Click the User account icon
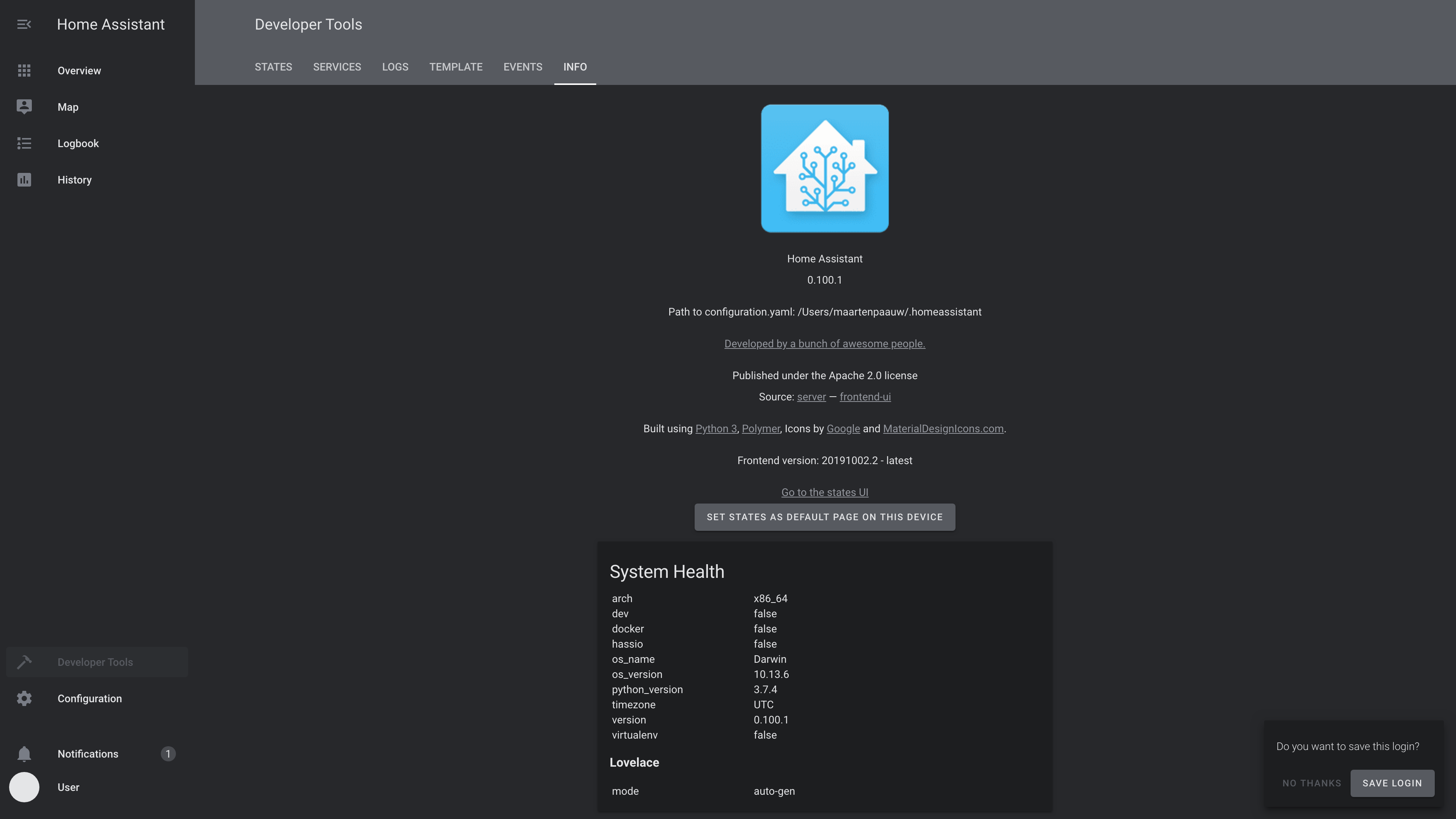Screen dimensions: 1456x819 [x=23, y=788]
